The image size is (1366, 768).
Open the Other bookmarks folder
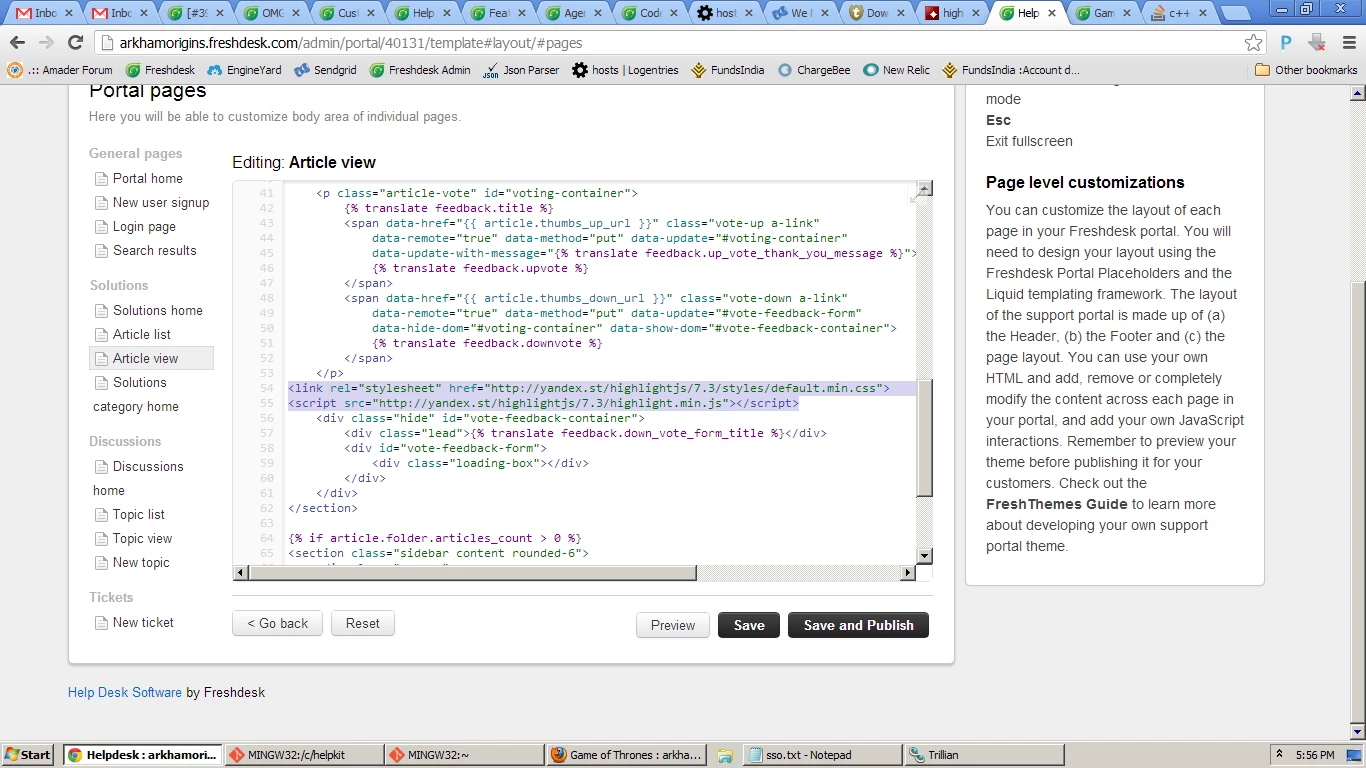point(1306,70)
